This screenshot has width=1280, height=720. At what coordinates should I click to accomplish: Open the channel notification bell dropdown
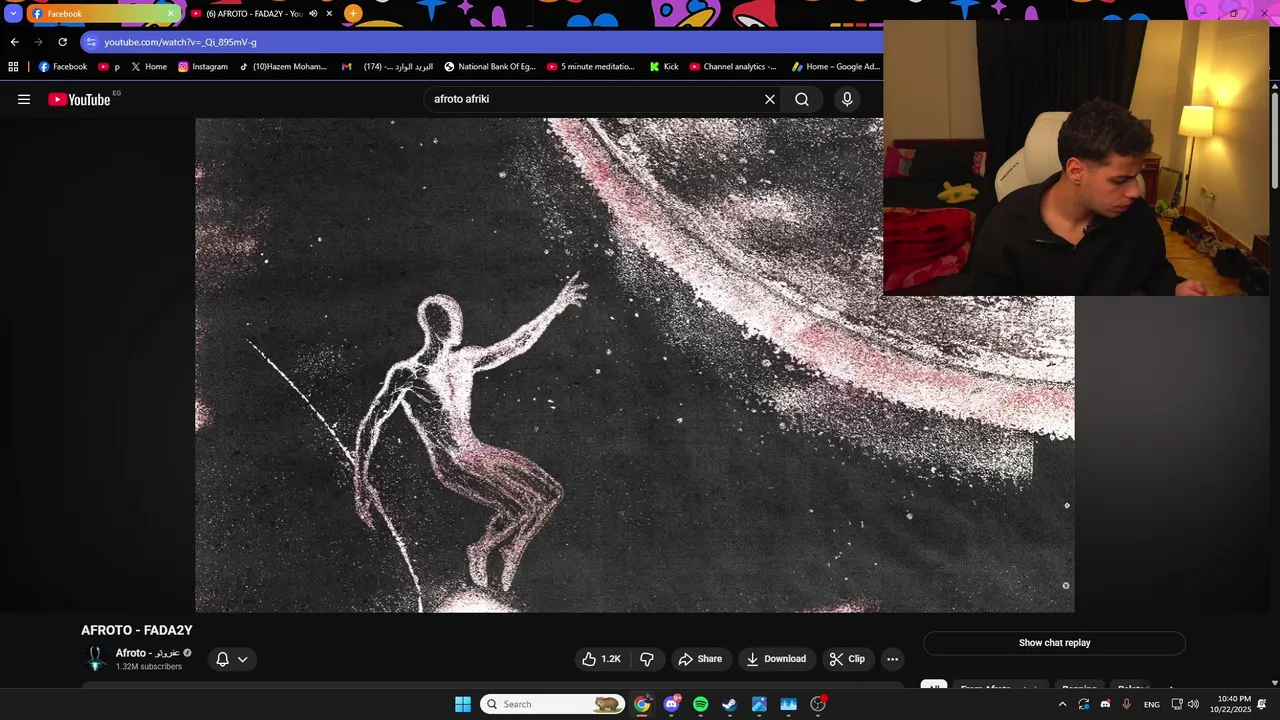coord(232,659)
